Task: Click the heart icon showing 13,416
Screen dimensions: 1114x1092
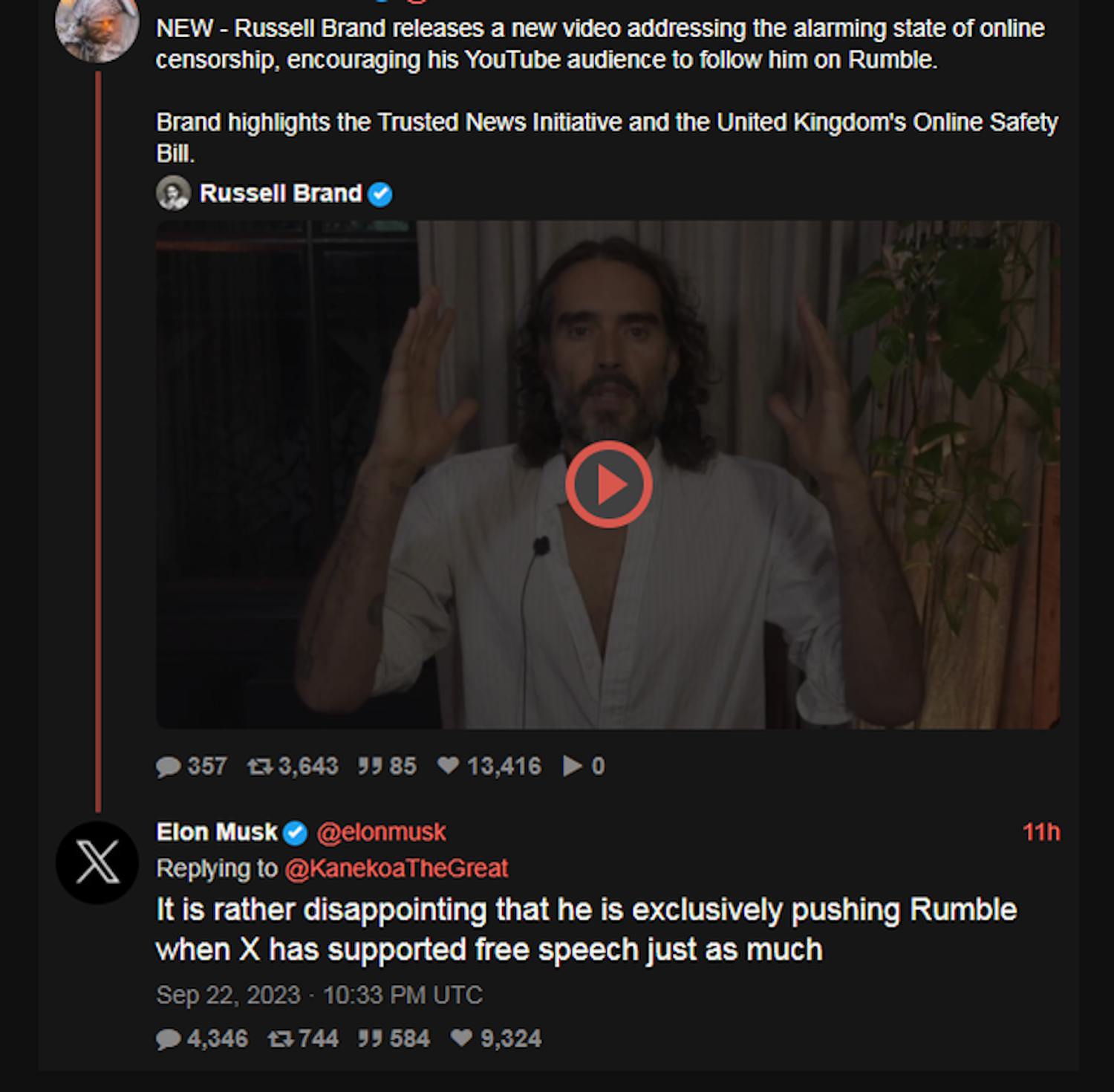Action: [448, 765]
